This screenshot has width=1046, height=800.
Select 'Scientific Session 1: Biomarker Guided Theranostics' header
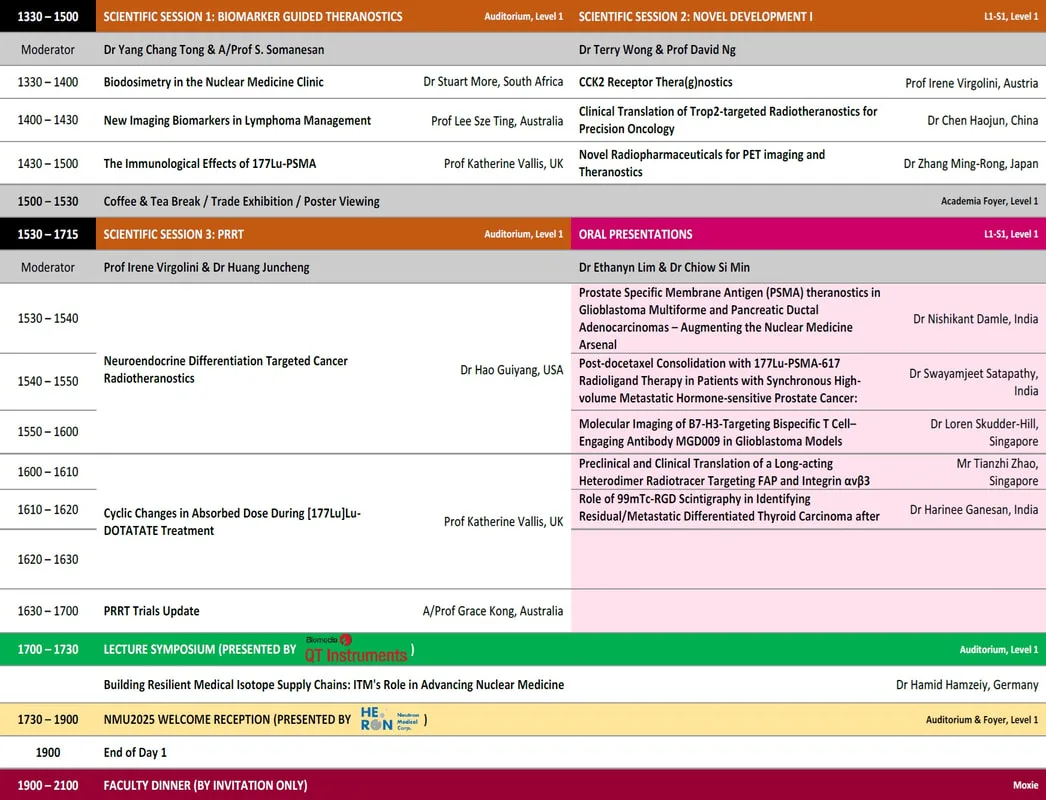pos(253,16)
